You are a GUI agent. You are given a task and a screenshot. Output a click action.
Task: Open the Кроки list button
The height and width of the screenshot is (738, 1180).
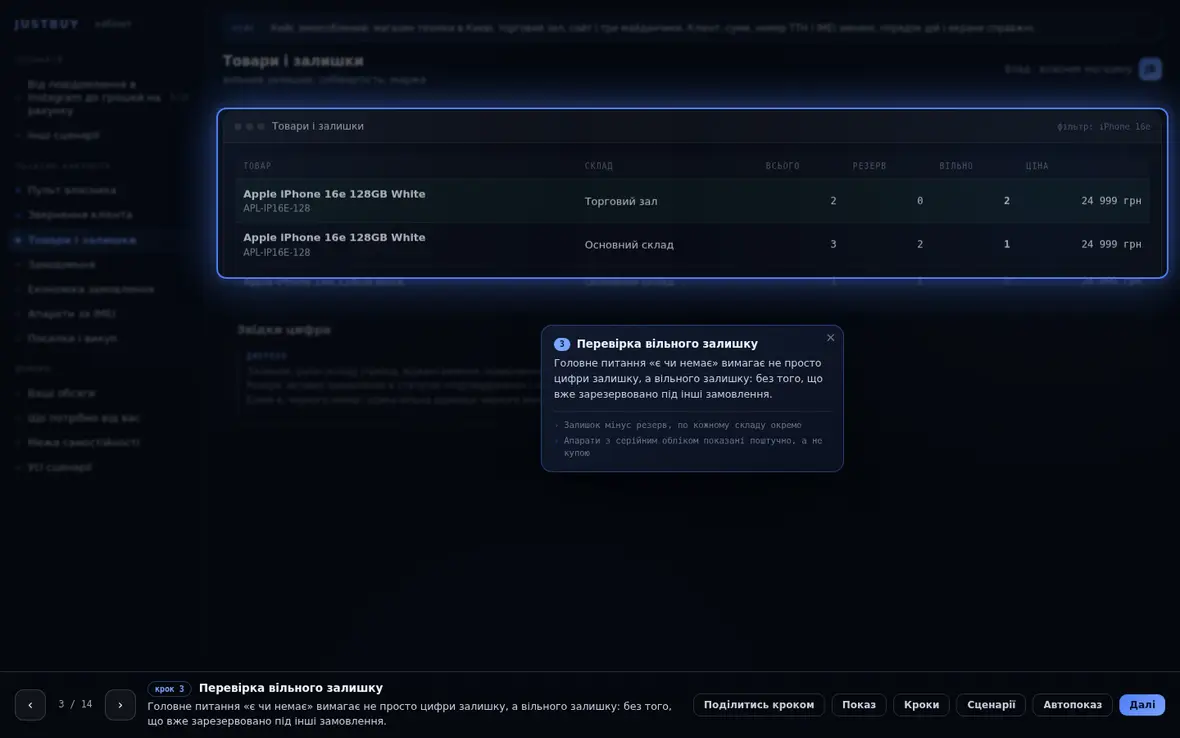921,705
